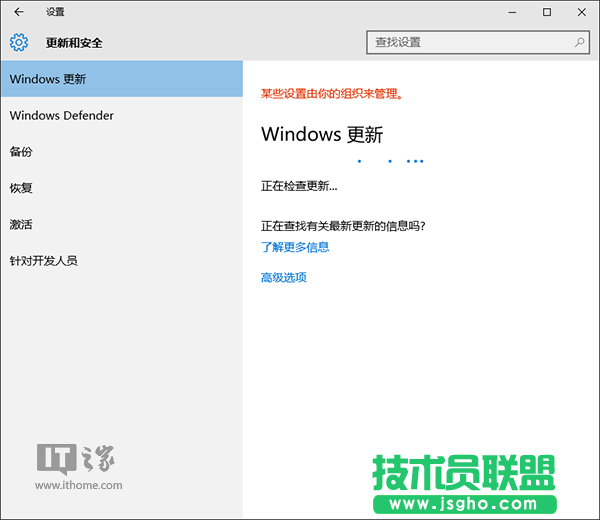Open the 备份 section
The width and height of the screenshot is (600, 520).
(122, 152)
